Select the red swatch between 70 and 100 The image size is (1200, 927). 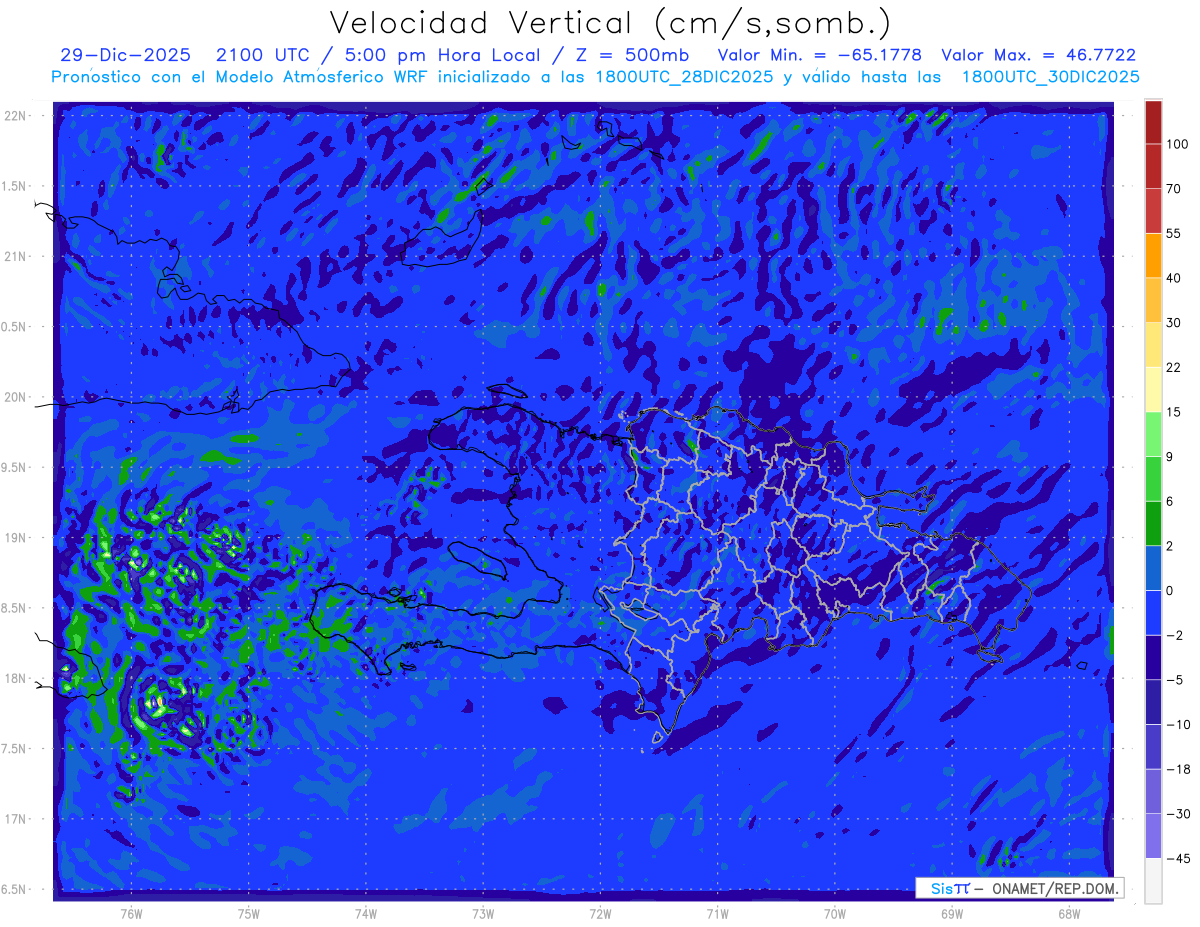pyautogui.click(x=1153, y=166)
